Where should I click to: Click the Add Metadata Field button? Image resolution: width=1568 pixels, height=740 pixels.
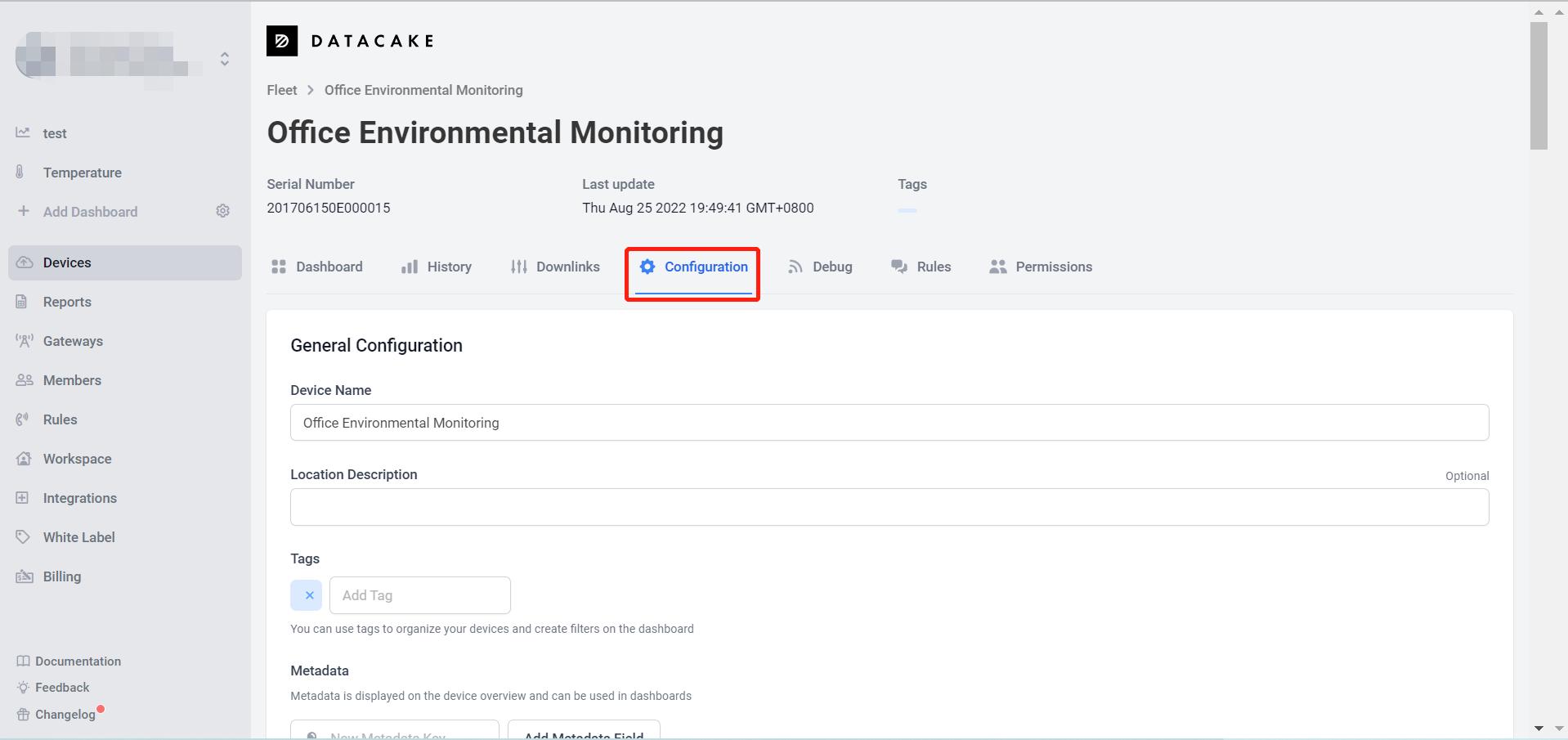584,732
